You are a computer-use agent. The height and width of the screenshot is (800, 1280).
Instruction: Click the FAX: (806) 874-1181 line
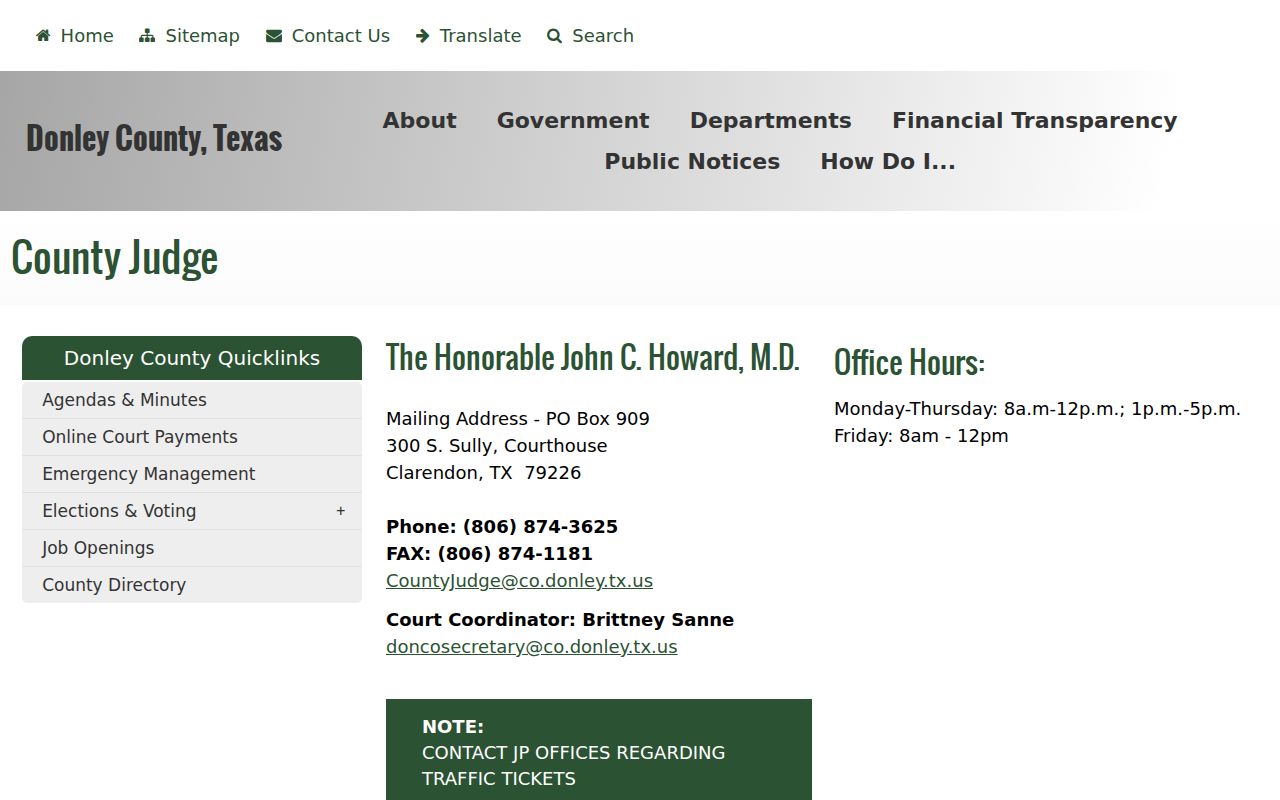[x=489, y=554]
